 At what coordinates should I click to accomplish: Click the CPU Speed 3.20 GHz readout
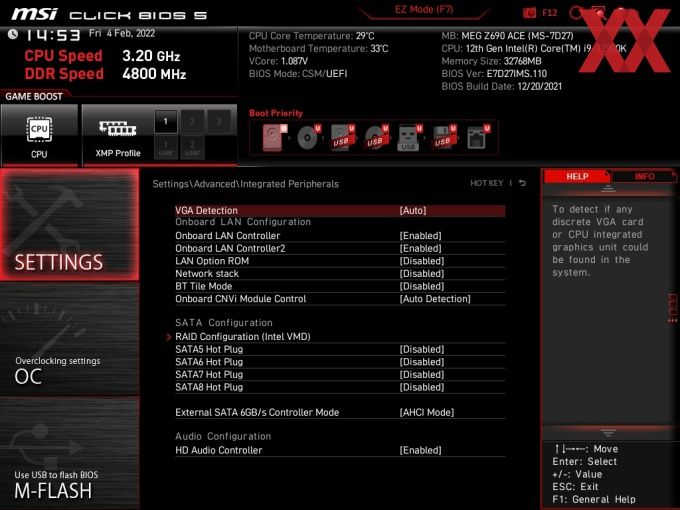pyautogui.click(x=102, y=56)
